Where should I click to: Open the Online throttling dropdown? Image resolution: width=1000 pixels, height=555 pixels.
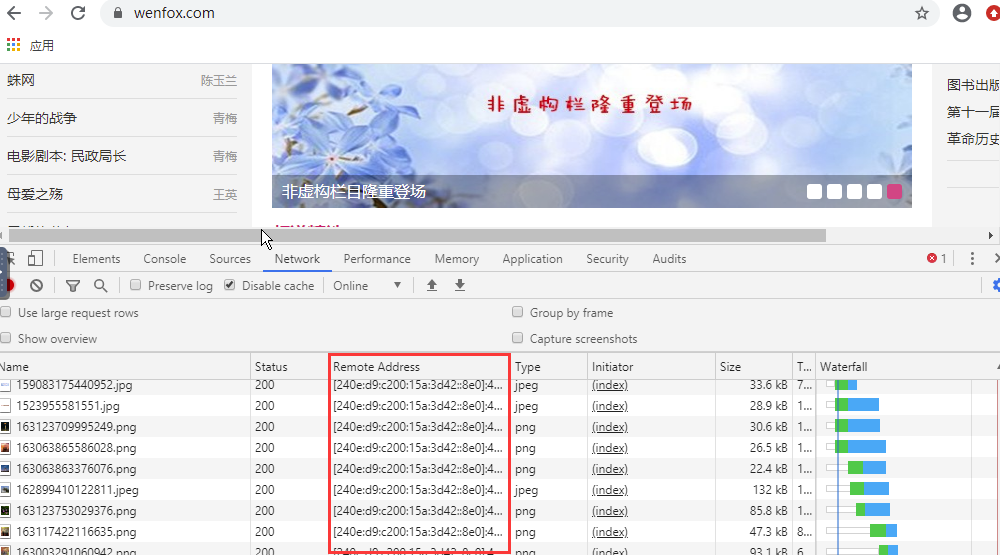[367, 286]
